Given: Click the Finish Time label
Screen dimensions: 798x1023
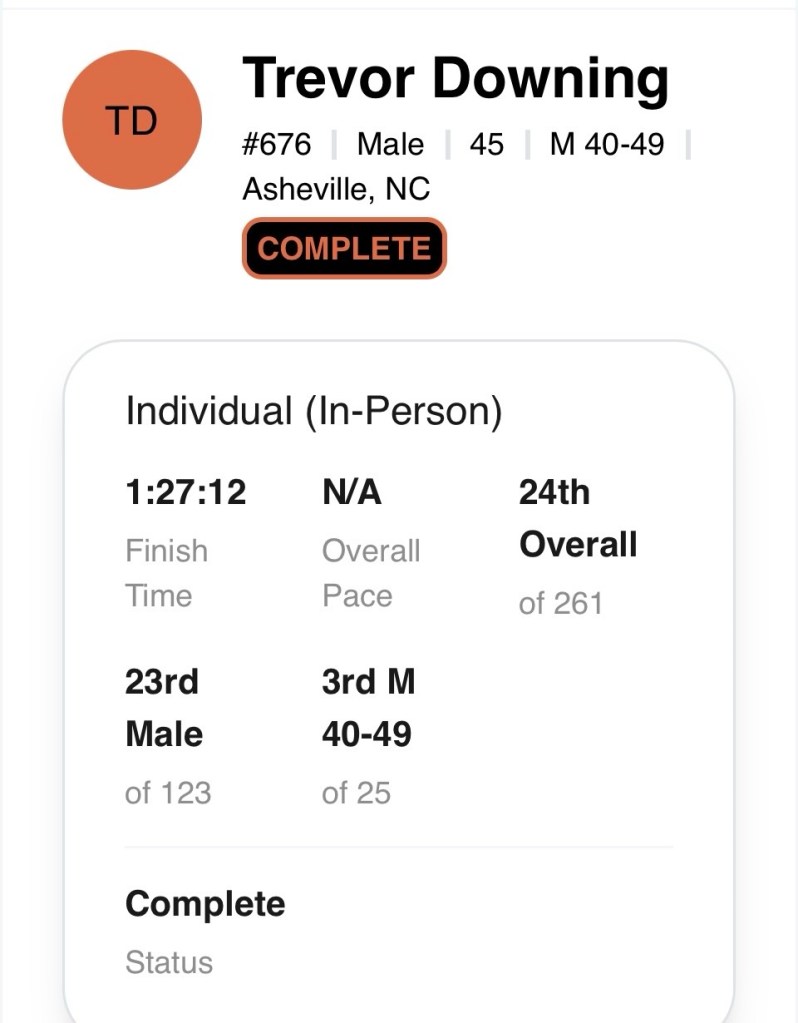Looking at the screenshot, I should [166, 573].
